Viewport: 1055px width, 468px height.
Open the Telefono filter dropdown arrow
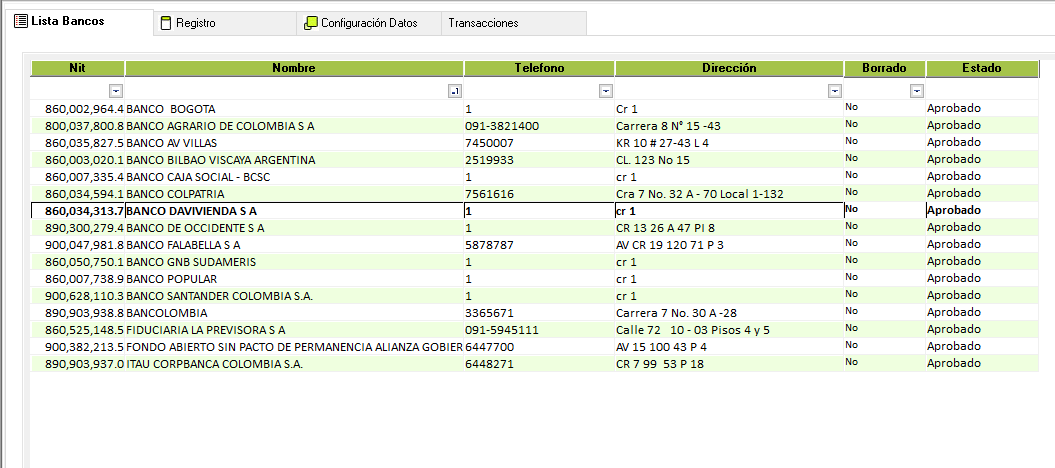point(605,91)
